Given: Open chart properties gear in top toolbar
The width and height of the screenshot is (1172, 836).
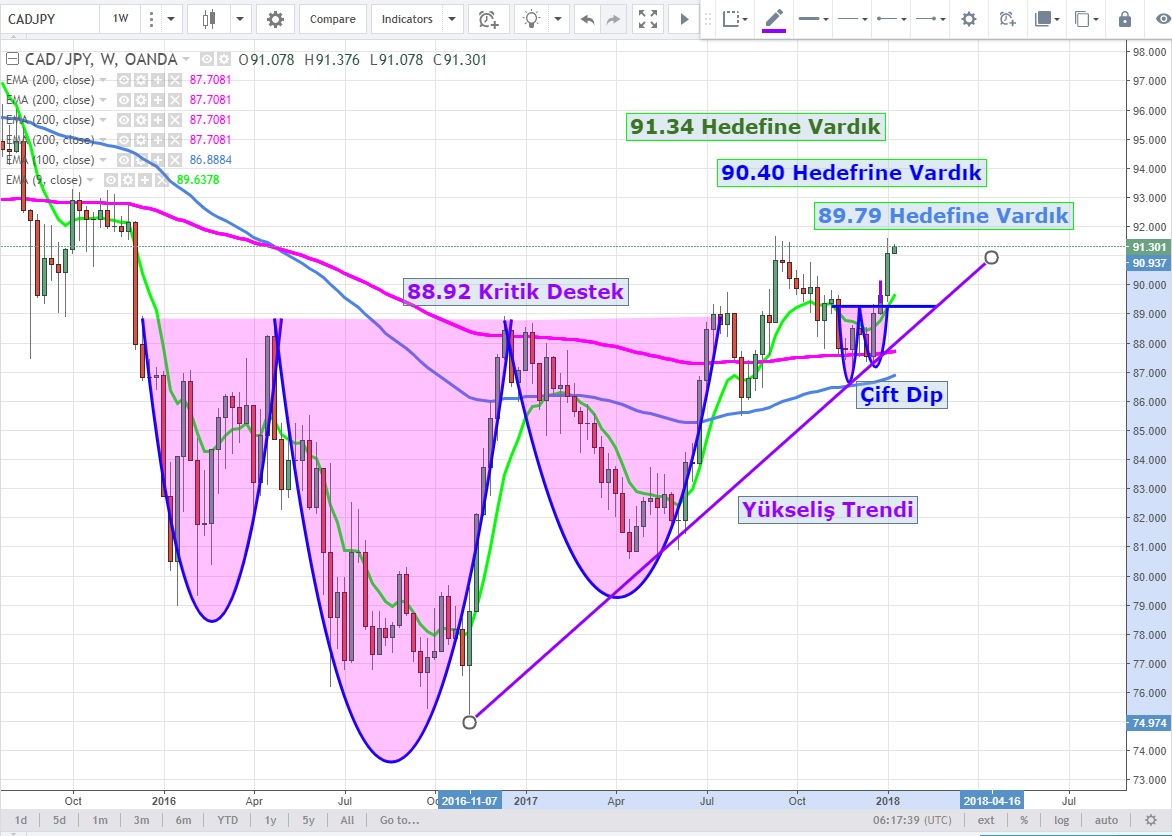Looking at the screenshot, I should coord(275,19).
